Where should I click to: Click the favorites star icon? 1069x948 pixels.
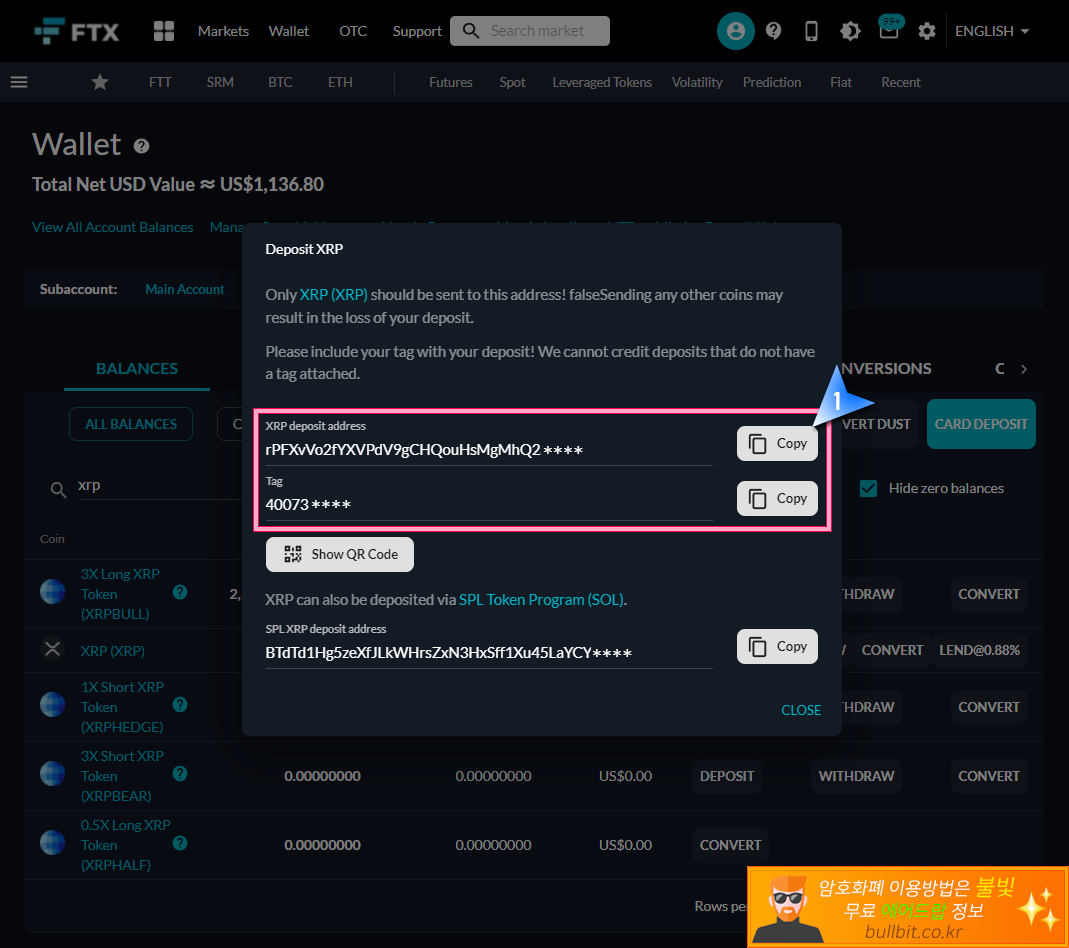pyautogui.click(x=100, y=82)
